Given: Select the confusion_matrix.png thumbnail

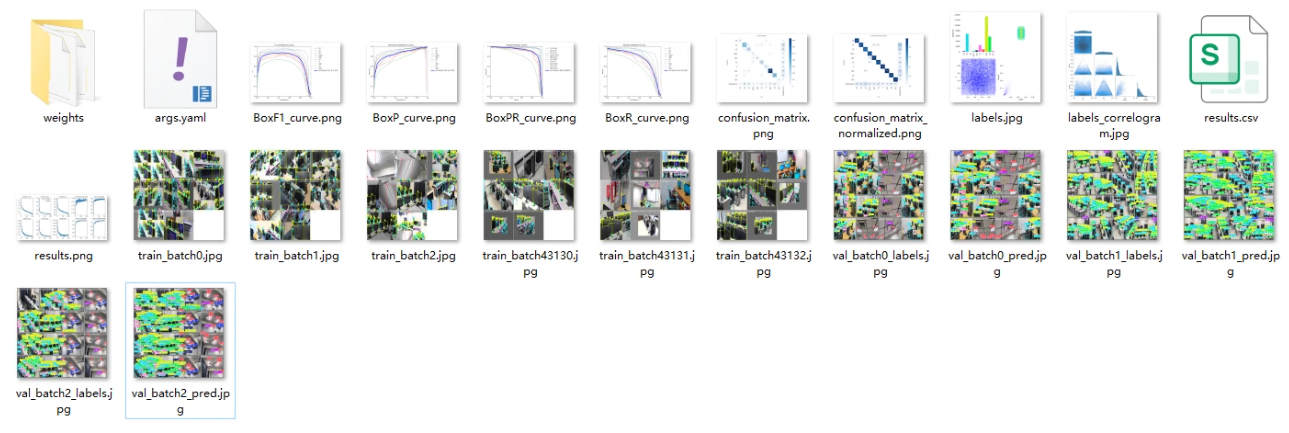Looking at the screenshot, I should click(x=763, y=68).
